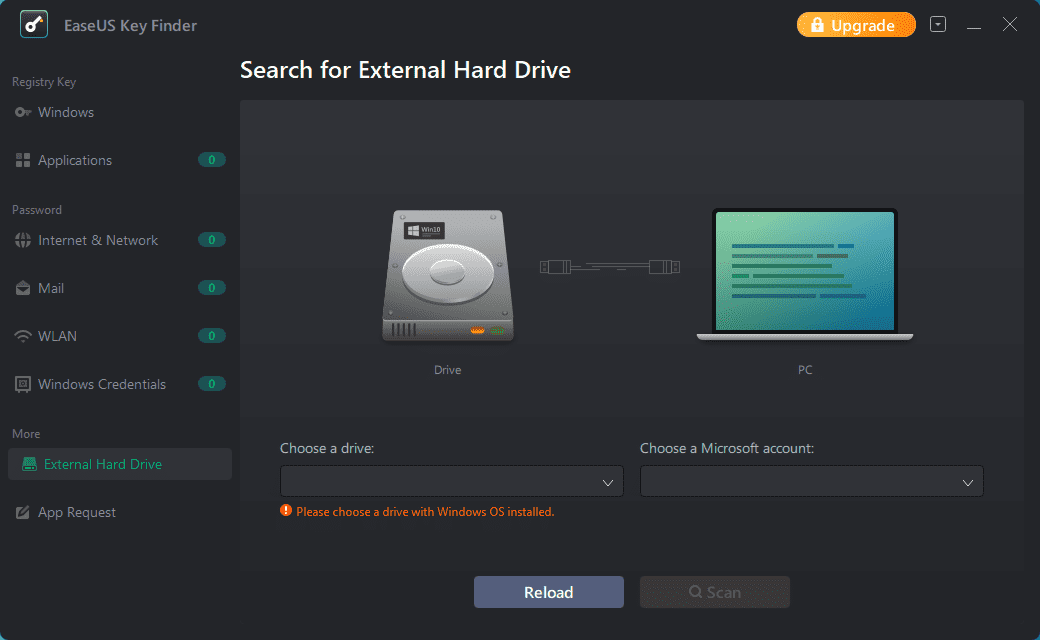
Task: Open Windows Credentials section
Action: point(119,384)
